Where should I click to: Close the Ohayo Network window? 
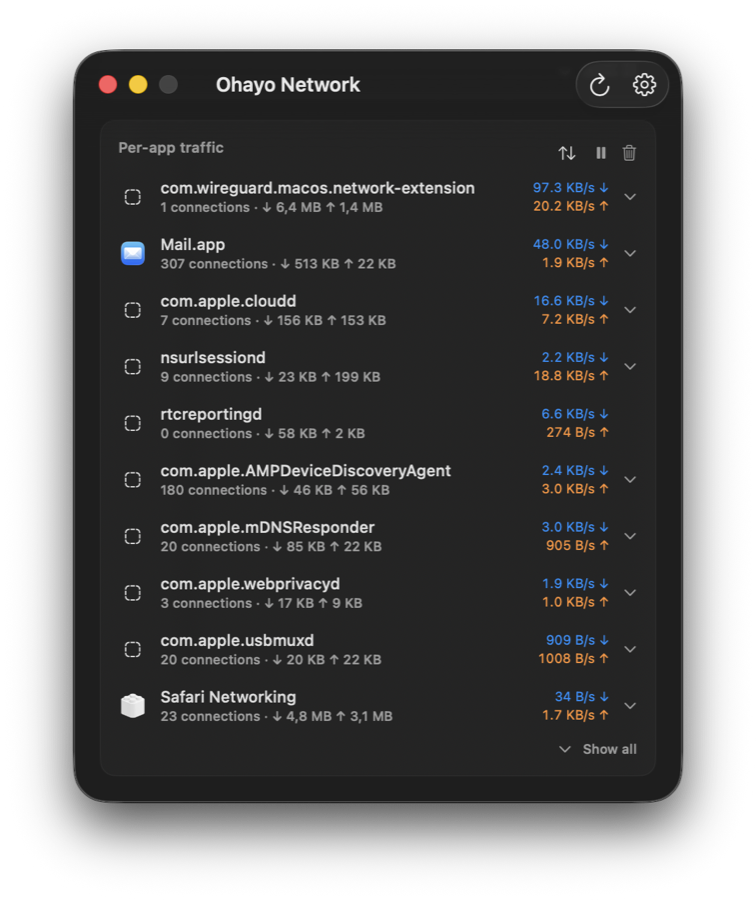point(108,84)
